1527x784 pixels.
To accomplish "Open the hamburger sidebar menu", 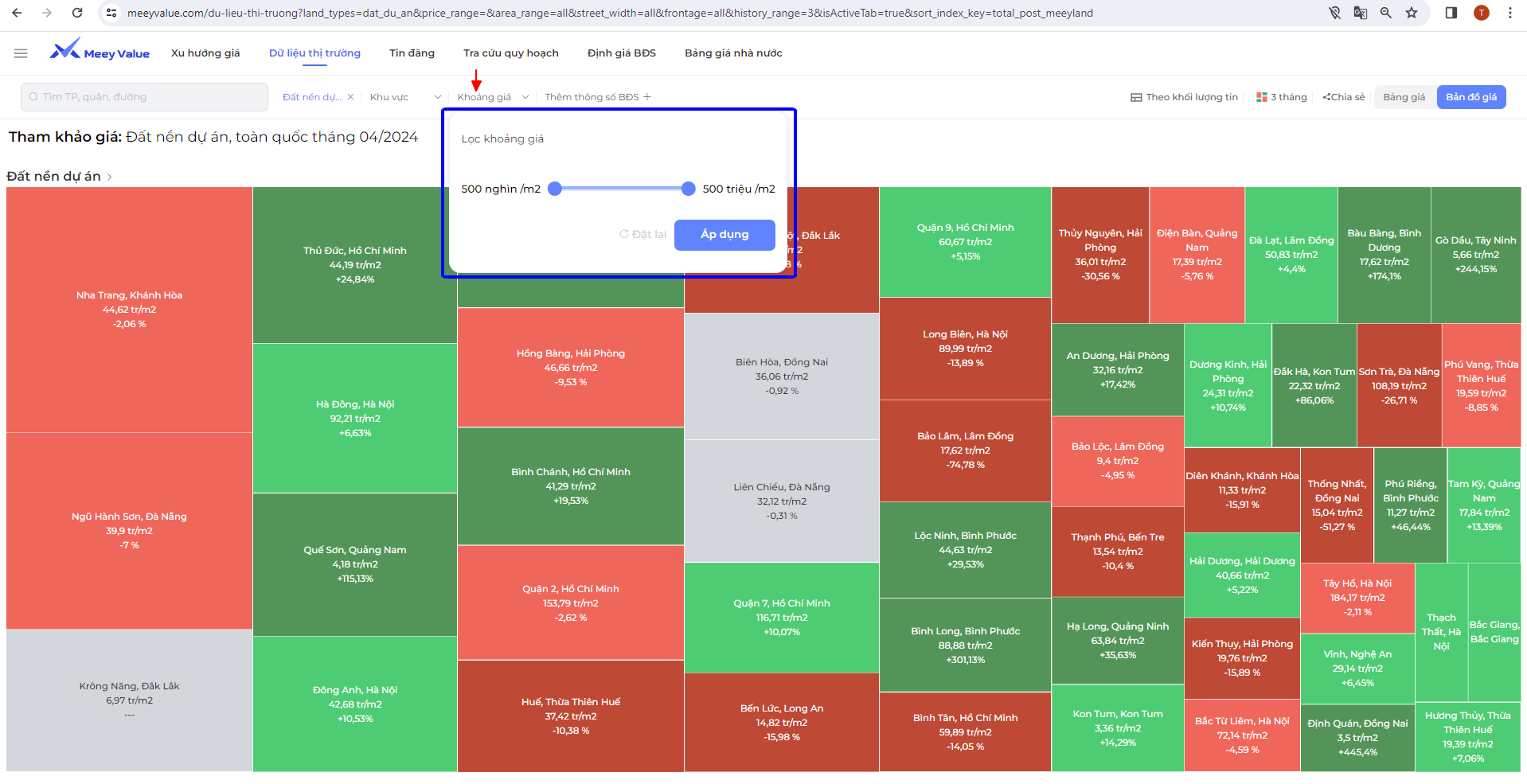I will pos(21,53).
